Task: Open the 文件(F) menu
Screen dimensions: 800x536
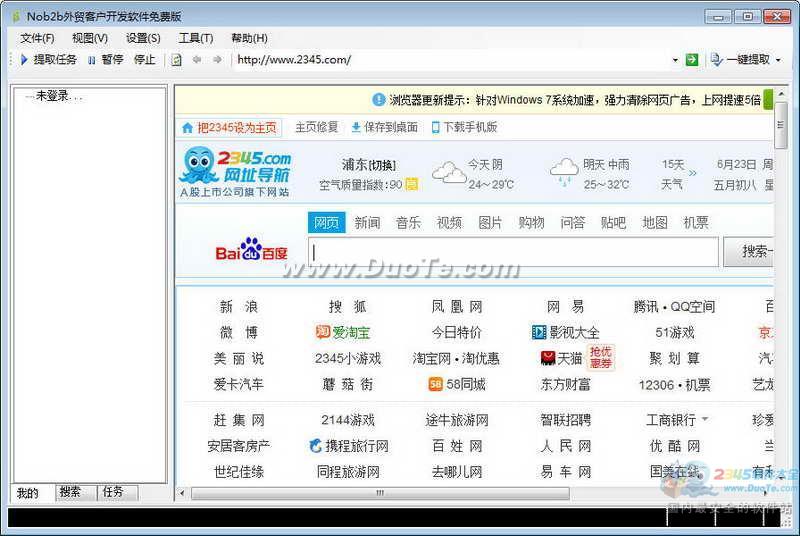Action: point(37,38)
